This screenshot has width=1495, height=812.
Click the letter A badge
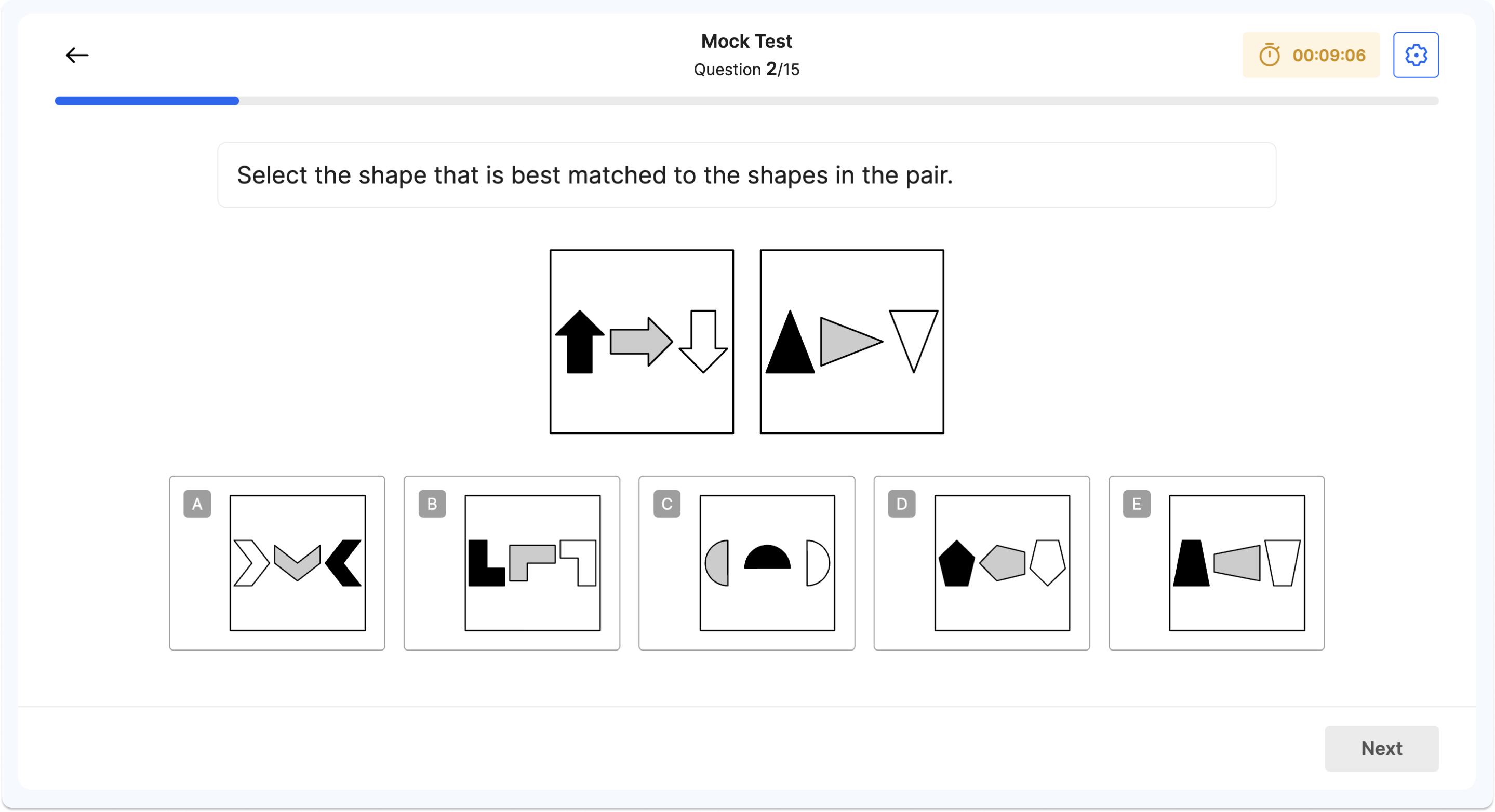(197, 504)
